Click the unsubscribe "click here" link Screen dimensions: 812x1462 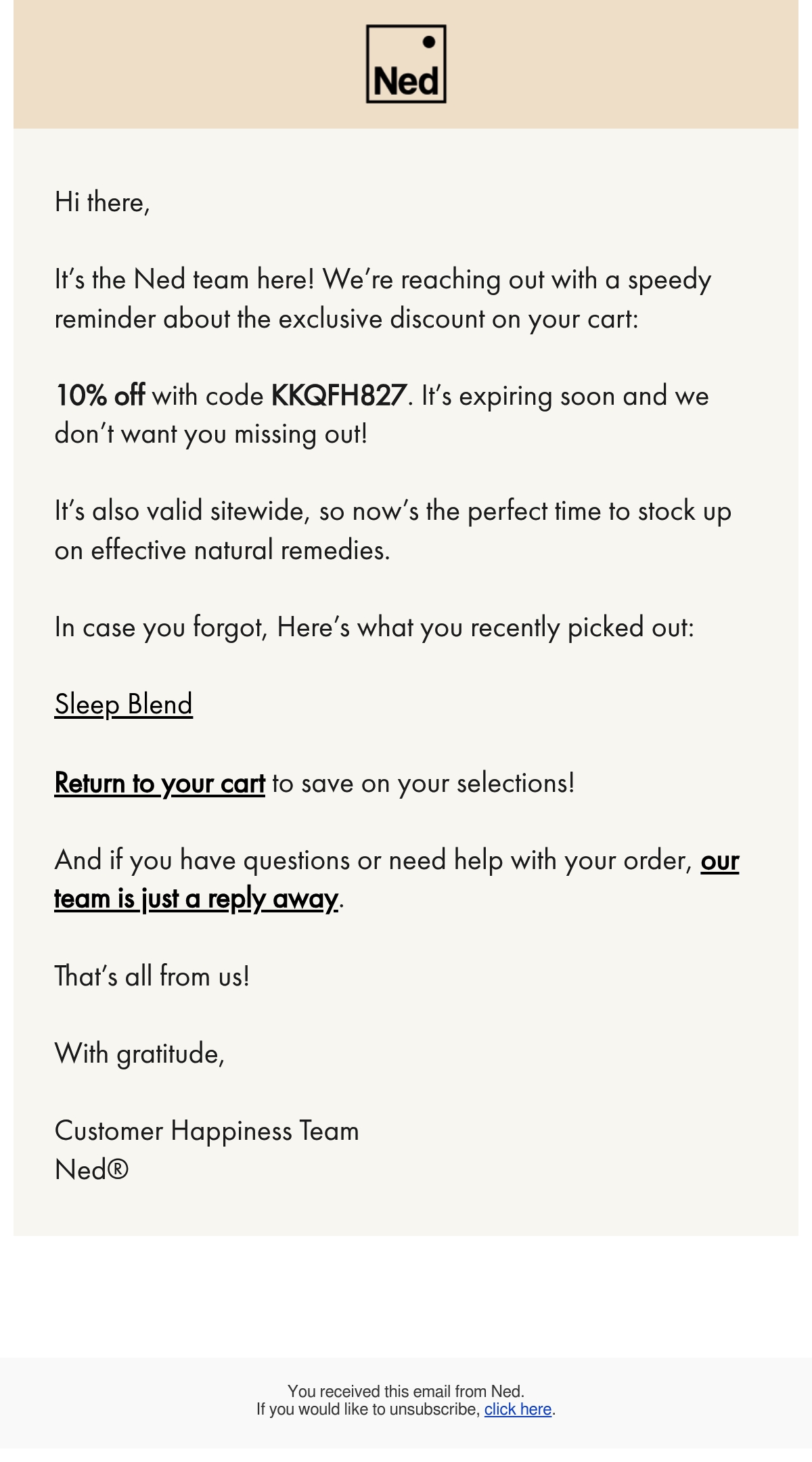518,1409
